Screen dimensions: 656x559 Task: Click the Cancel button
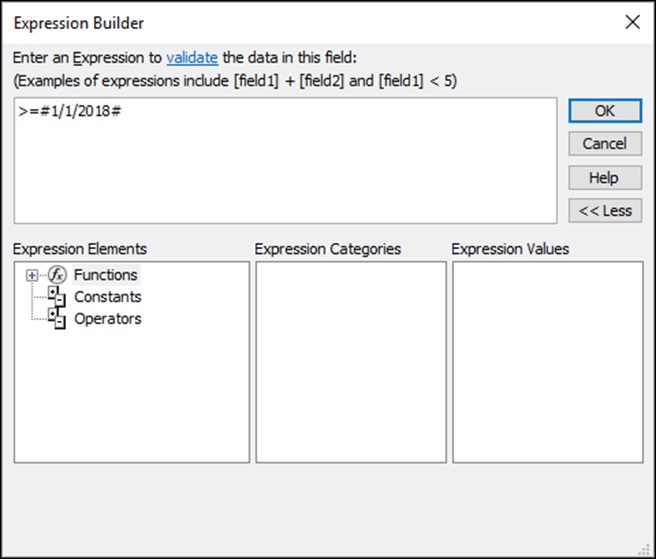pyautogui.click(x=605, y=144)
